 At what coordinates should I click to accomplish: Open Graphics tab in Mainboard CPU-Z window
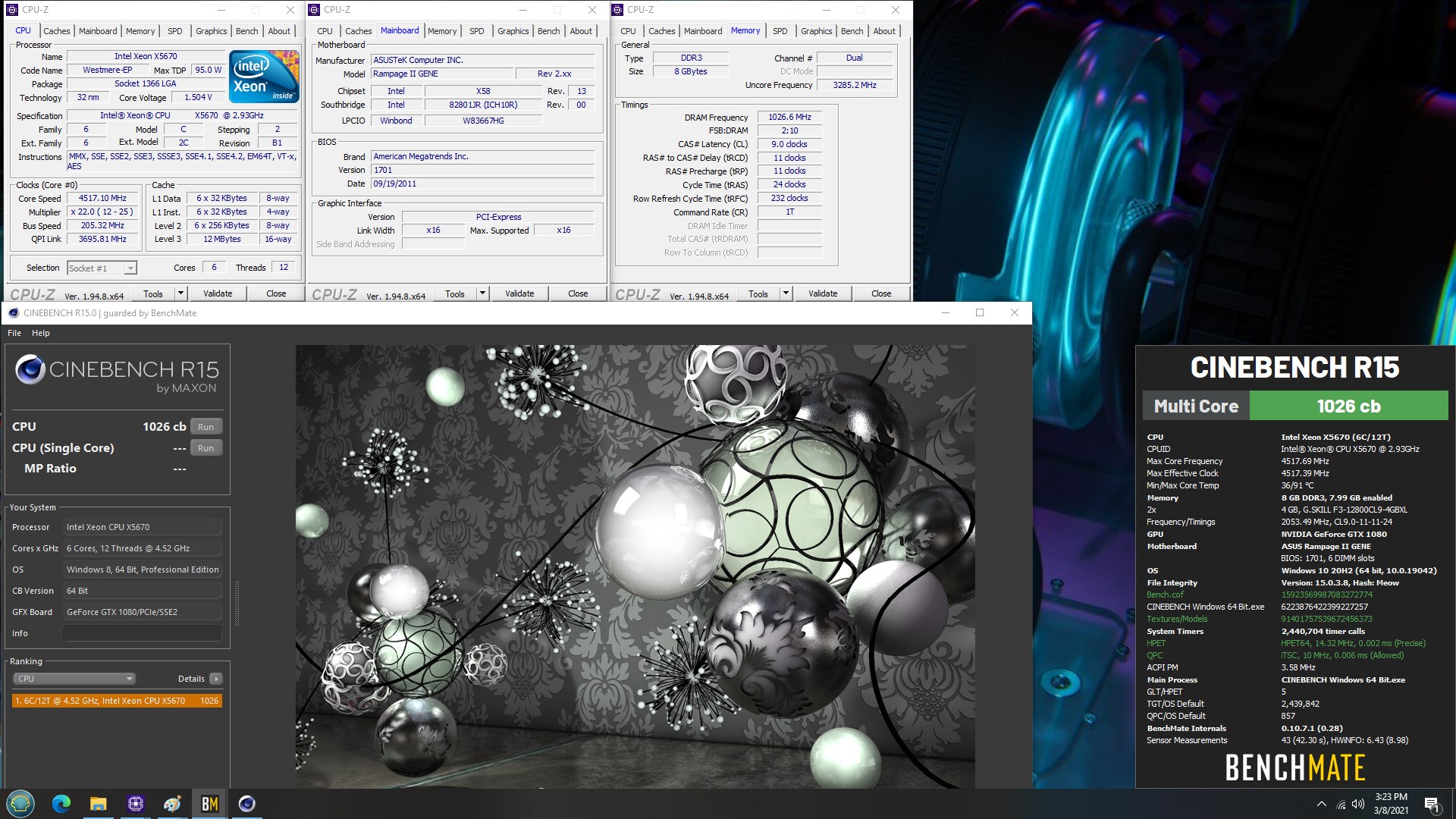pyautogui.click(x=513, y=31)
